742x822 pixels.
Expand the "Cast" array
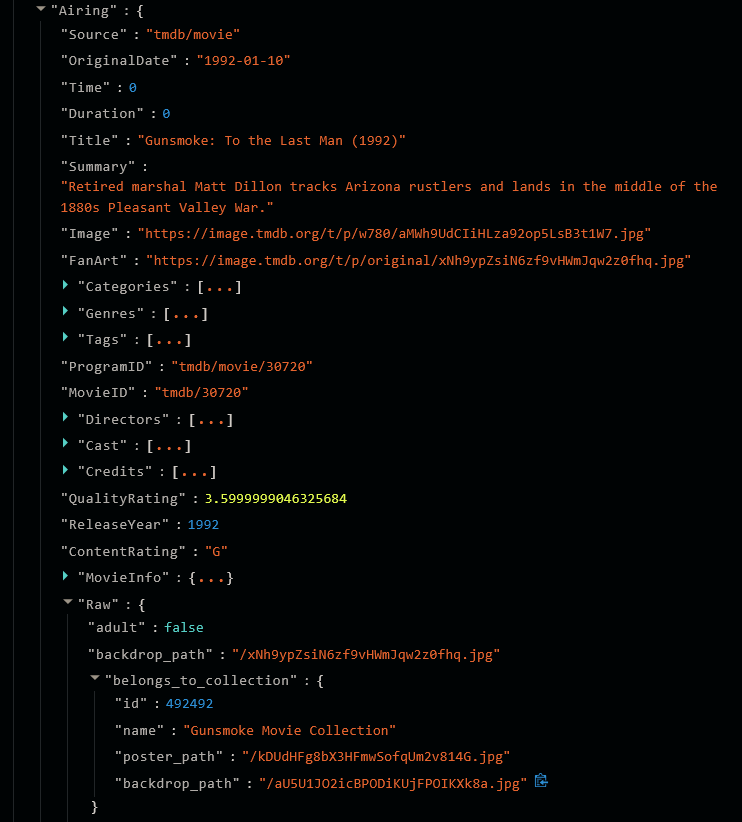tap(67, 445)
